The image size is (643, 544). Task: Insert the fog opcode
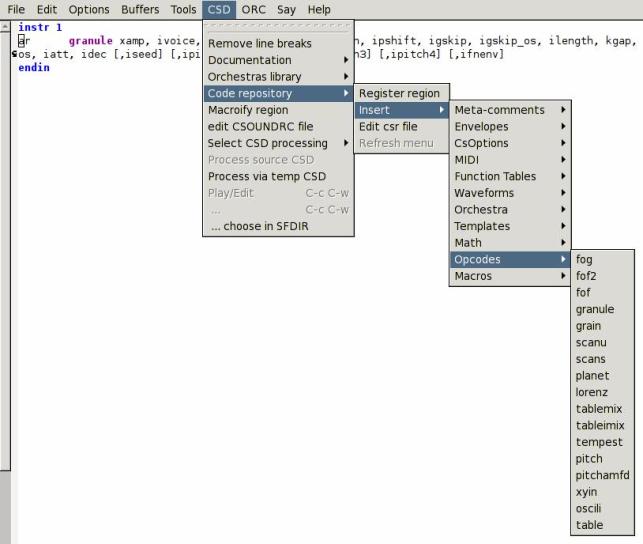[x=602, y=259]
